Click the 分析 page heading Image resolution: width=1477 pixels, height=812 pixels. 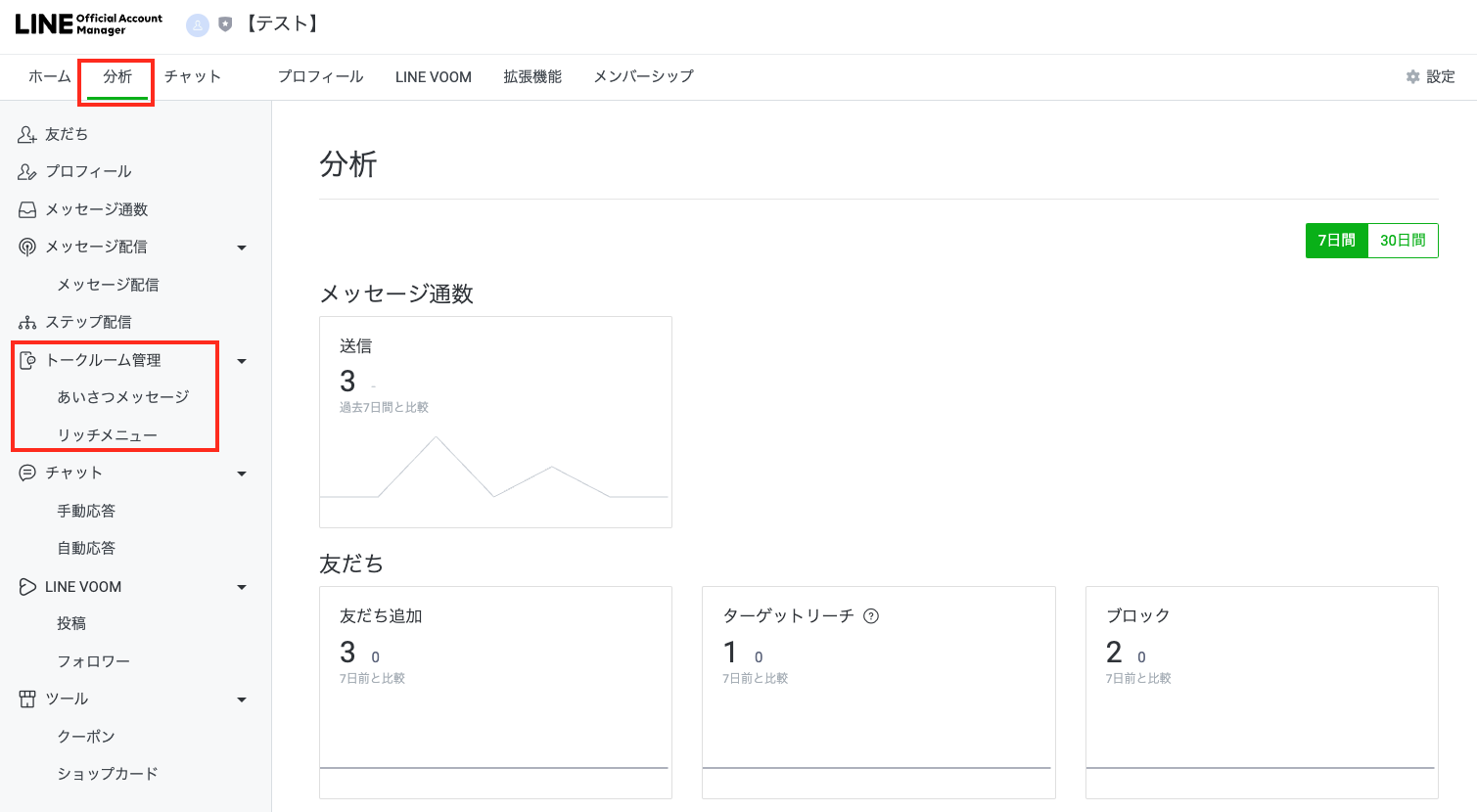pyautogui.click(x=348, y=164)
